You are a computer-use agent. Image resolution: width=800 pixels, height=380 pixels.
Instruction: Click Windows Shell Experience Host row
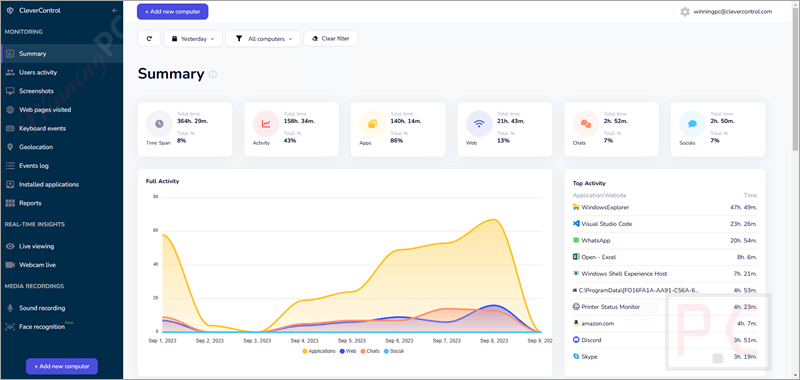pos(665,274)
